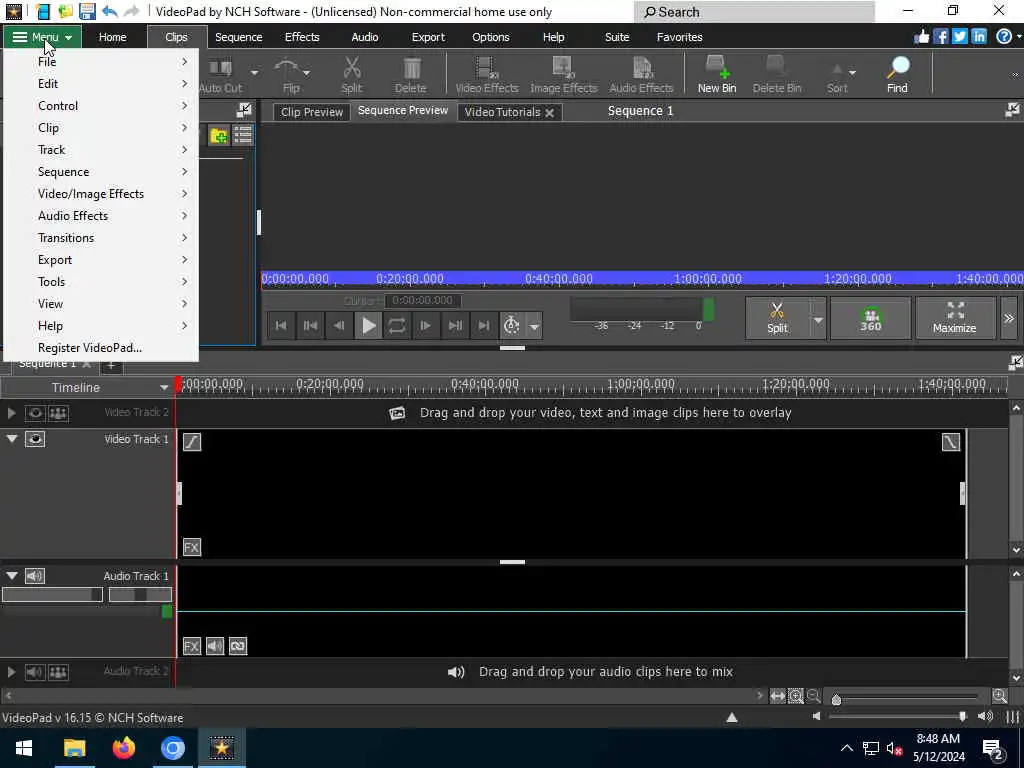Screen dimensions: 1024x768
Task: Toggle Audio Track 2 group icon
Action: coord(58,672)
